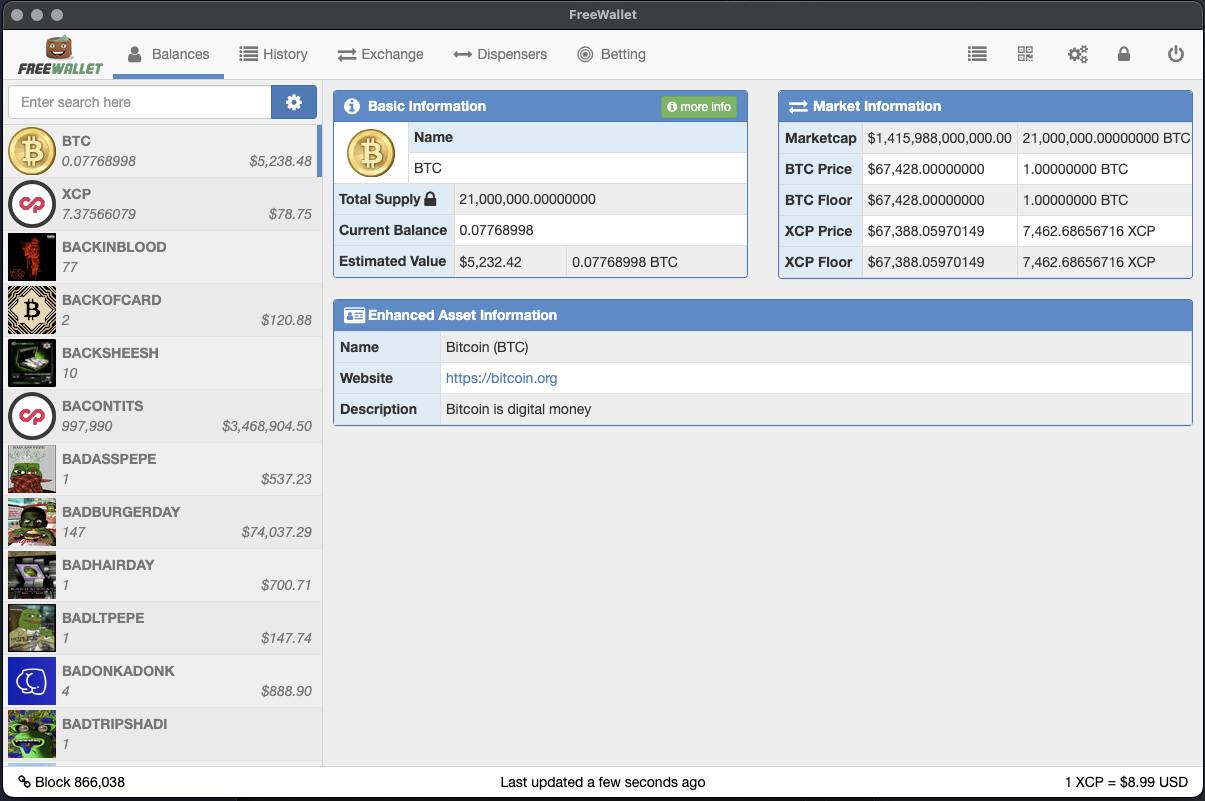Click the Bitcoin coin icon in Basic Information

click(371, 153)
